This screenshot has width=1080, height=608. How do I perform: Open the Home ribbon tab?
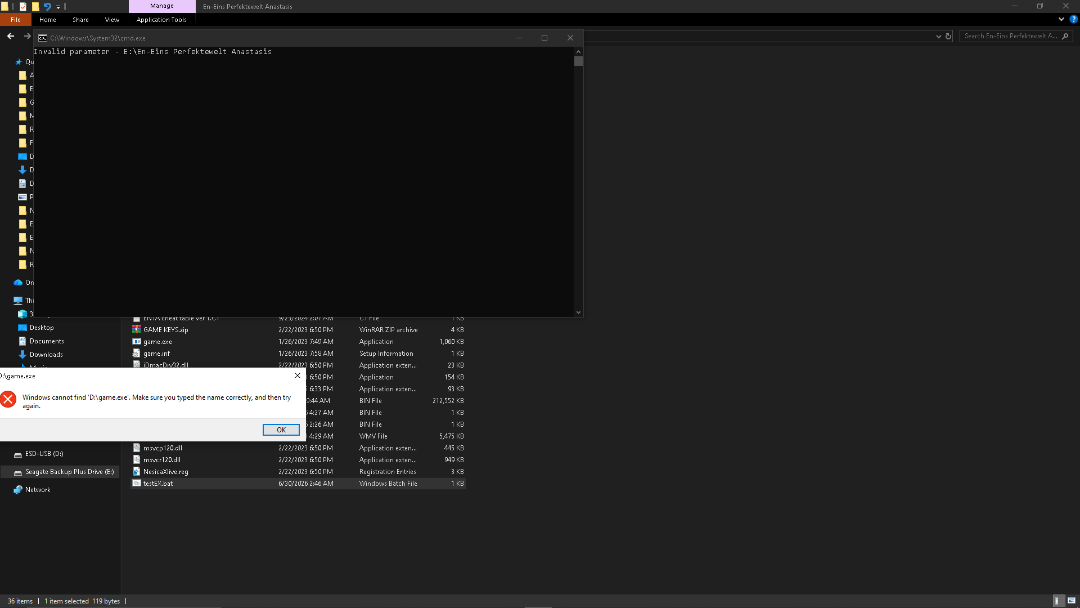(48, 19)
